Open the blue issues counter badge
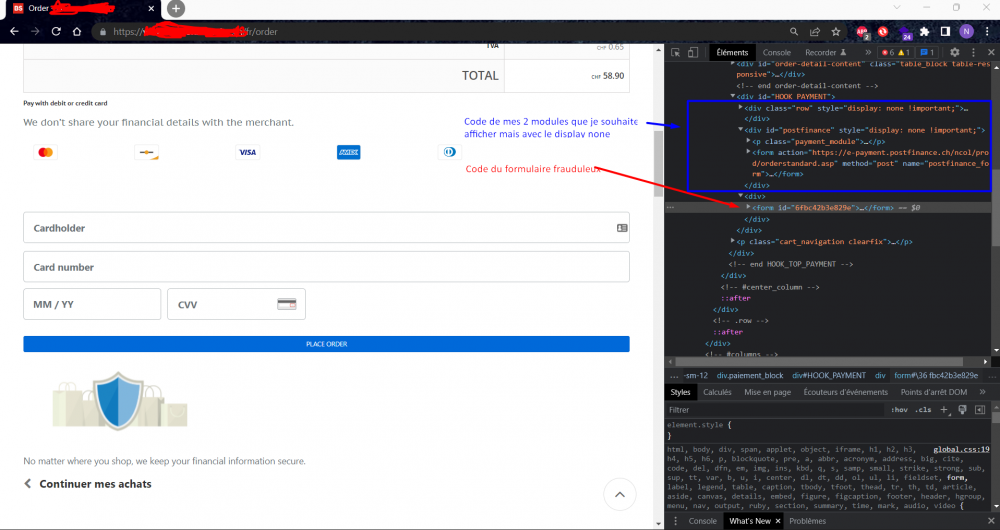Viewport: 1000px width, 530px height. 927,52
